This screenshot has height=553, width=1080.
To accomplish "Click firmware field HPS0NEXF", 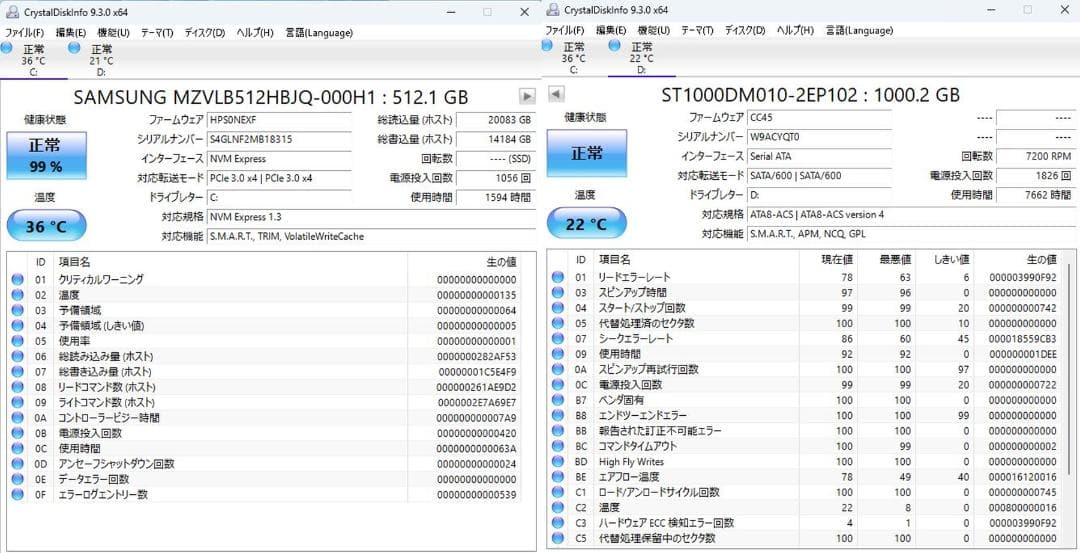I will [279, 120].
